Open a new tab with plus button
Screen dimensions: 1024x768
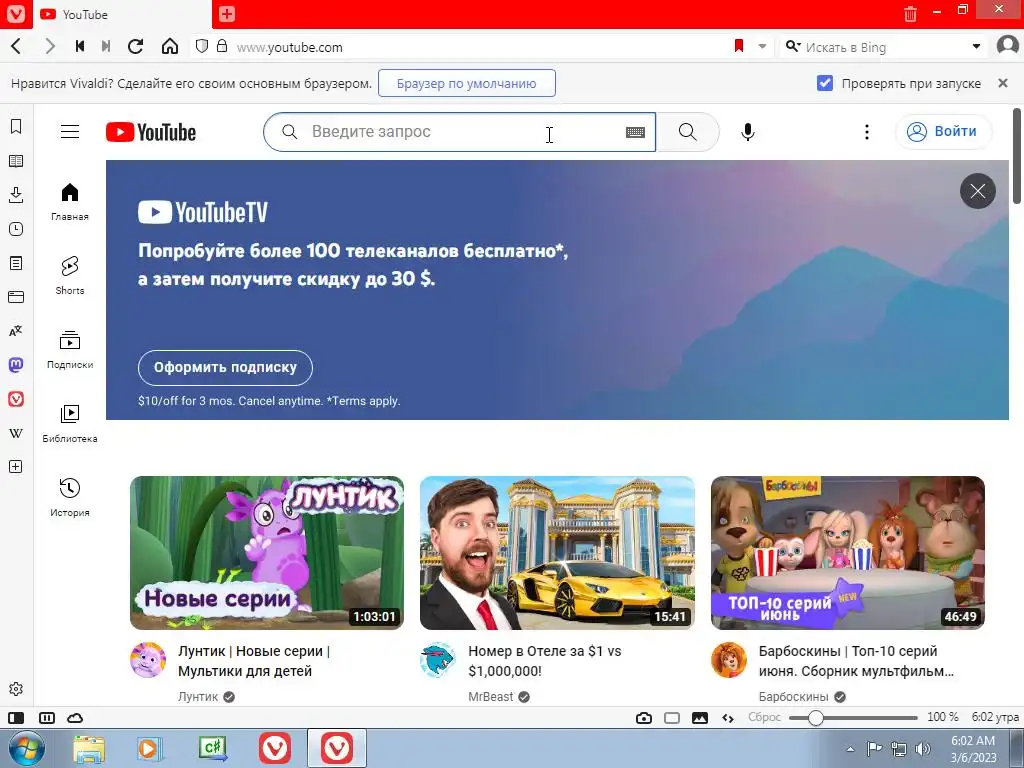[227, 14]
